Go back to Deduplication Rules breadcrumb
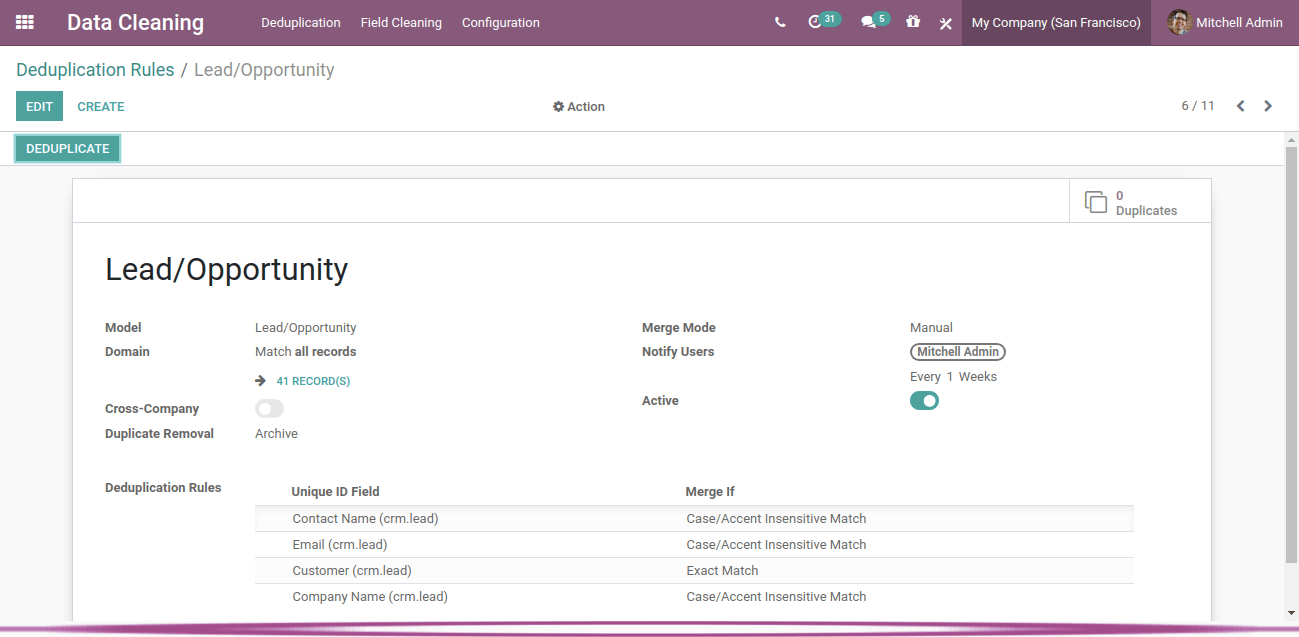 (x=95, y=70)
